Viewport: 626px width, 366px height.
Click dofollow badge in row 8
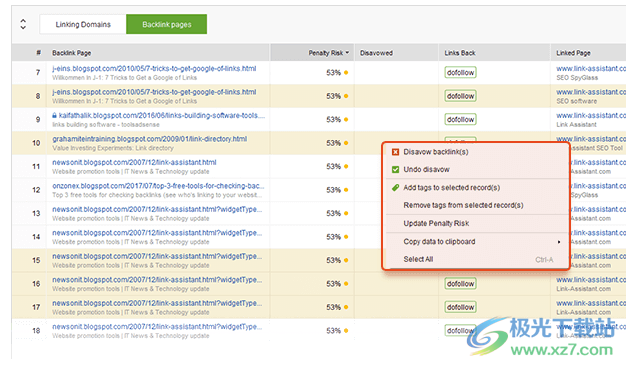[x=460, y=96]
